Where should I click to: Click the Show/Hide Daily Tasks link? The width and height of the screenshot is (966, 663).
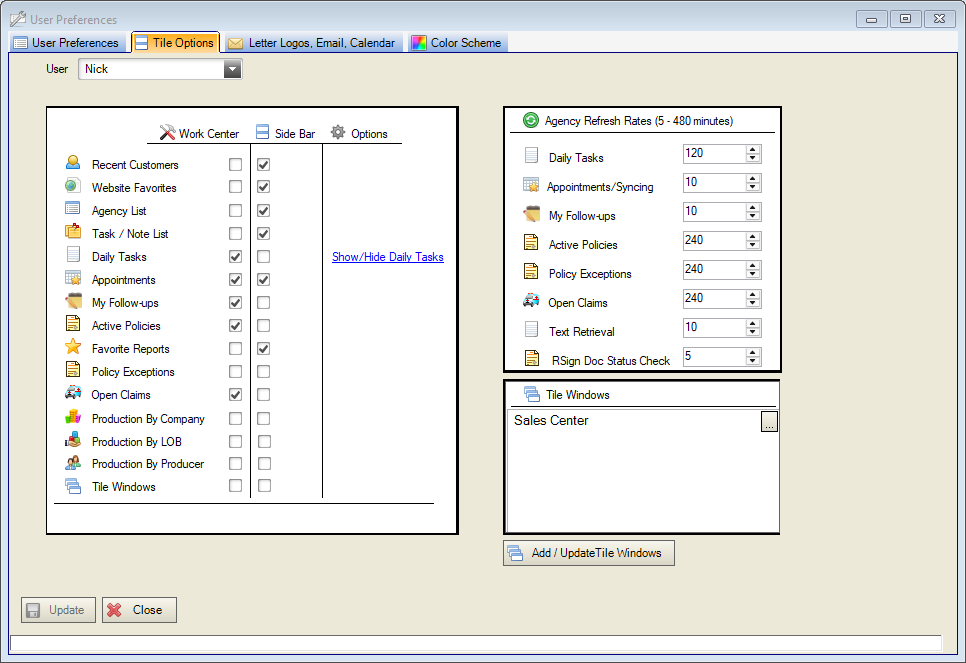389,256
